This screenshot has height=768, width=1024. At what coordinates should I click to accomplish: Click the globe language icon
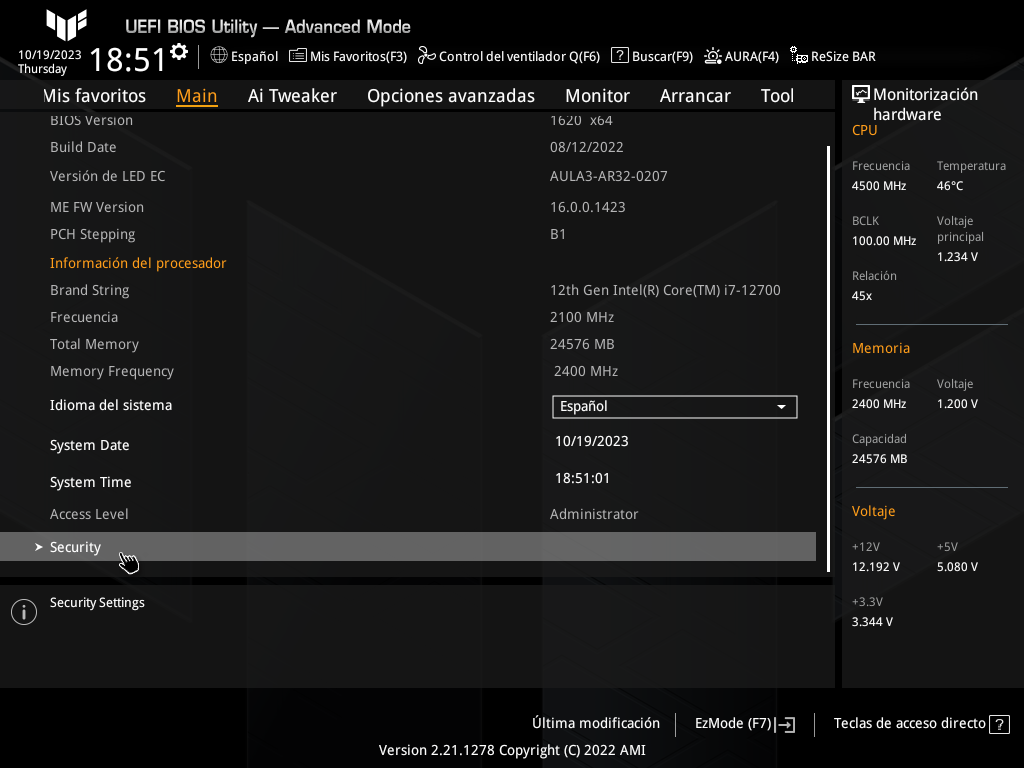219,56
